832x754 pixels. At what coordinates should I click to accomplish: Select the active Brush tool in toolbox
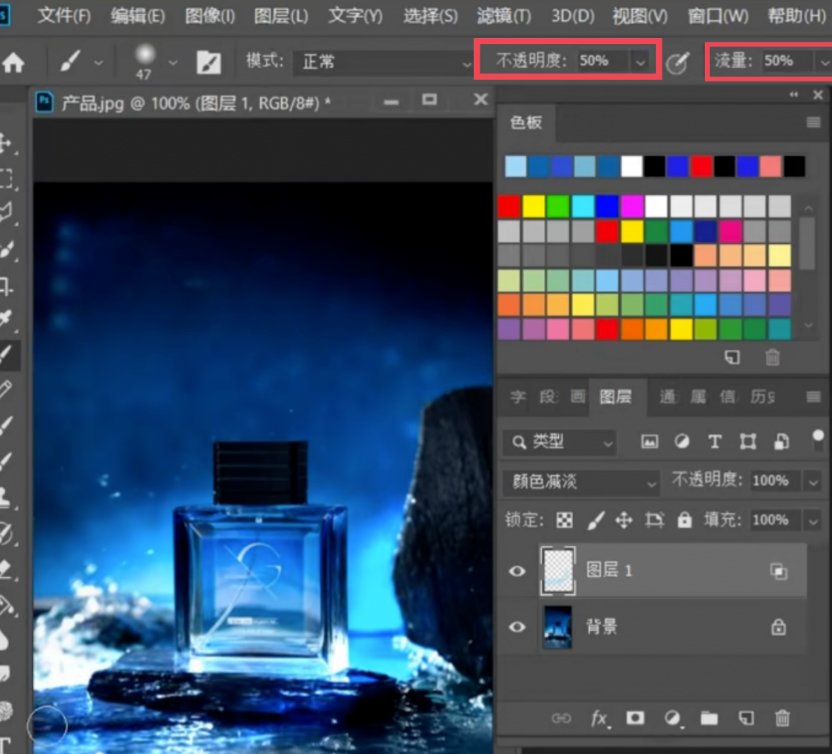(x=6, y=354)
